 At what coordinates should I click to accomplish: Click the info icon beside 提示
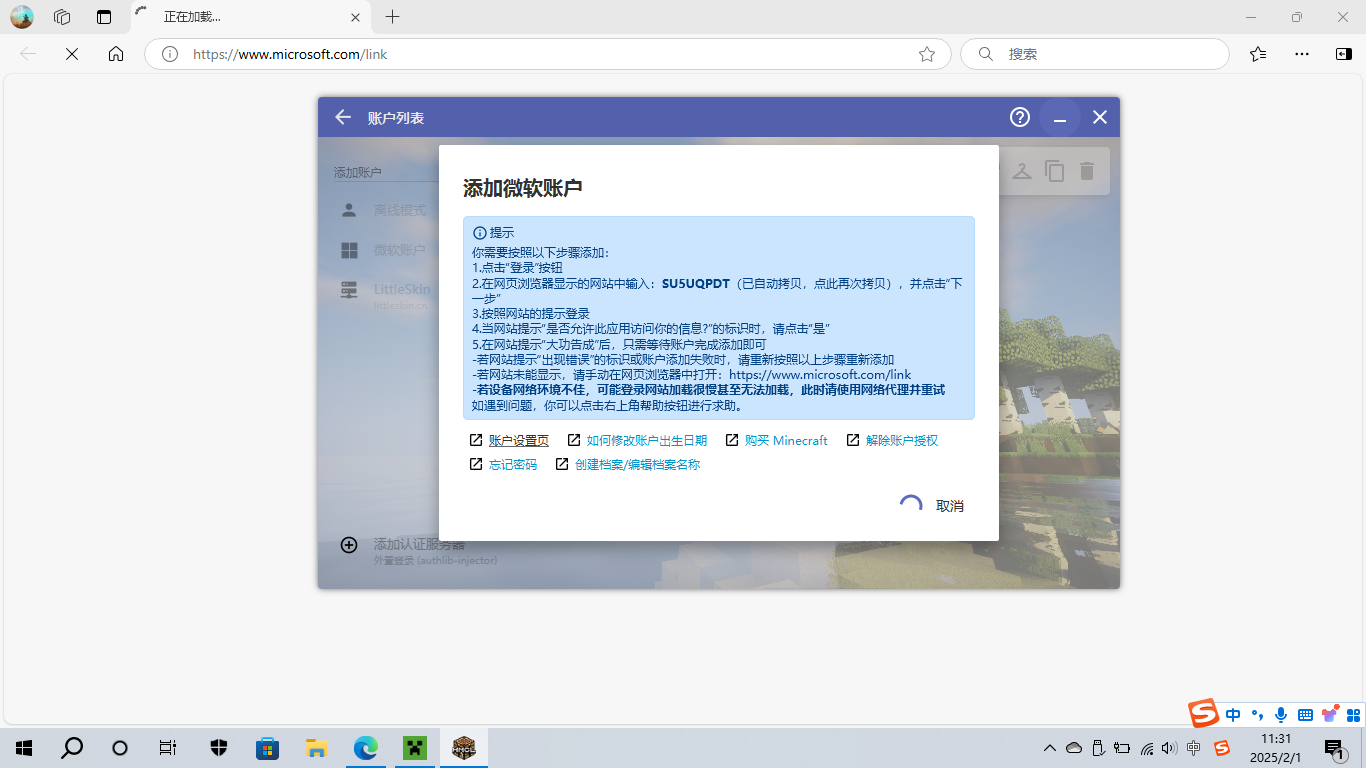point(479,232)
